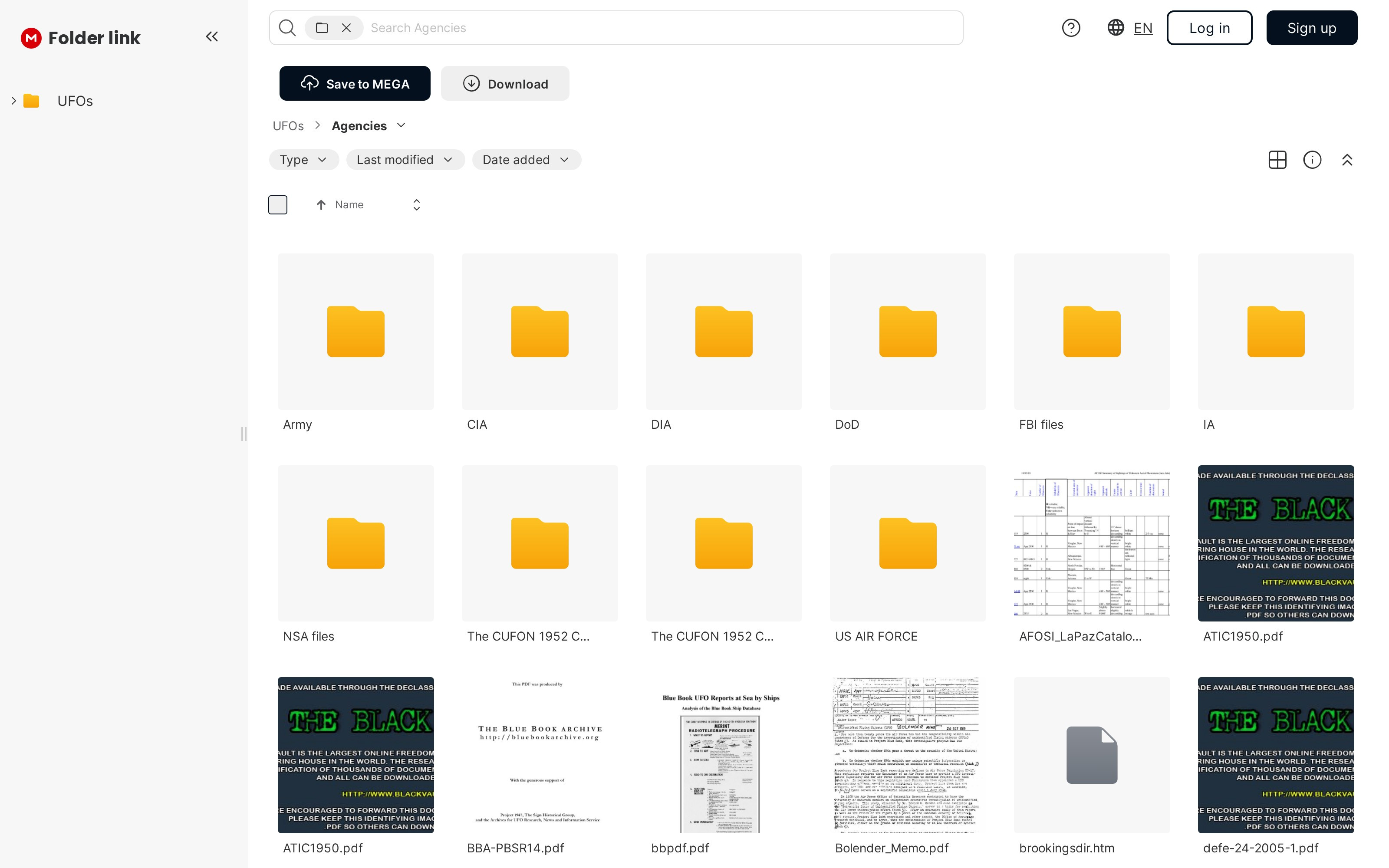1389x868 pixels.
Task: Open the DIA folder
Action: point(724,331)
